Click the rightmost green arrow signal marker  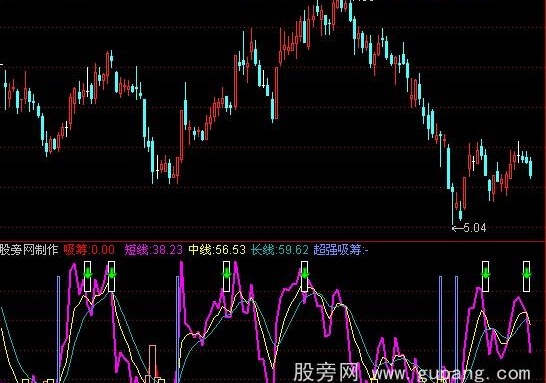[x=527, y=273]
